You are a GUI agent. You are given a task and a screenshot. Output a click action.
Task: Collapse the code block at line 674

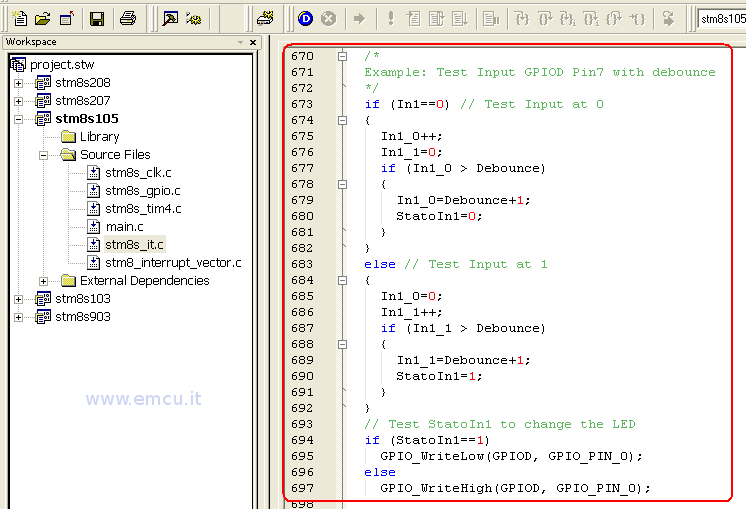[x=342, y=120]
